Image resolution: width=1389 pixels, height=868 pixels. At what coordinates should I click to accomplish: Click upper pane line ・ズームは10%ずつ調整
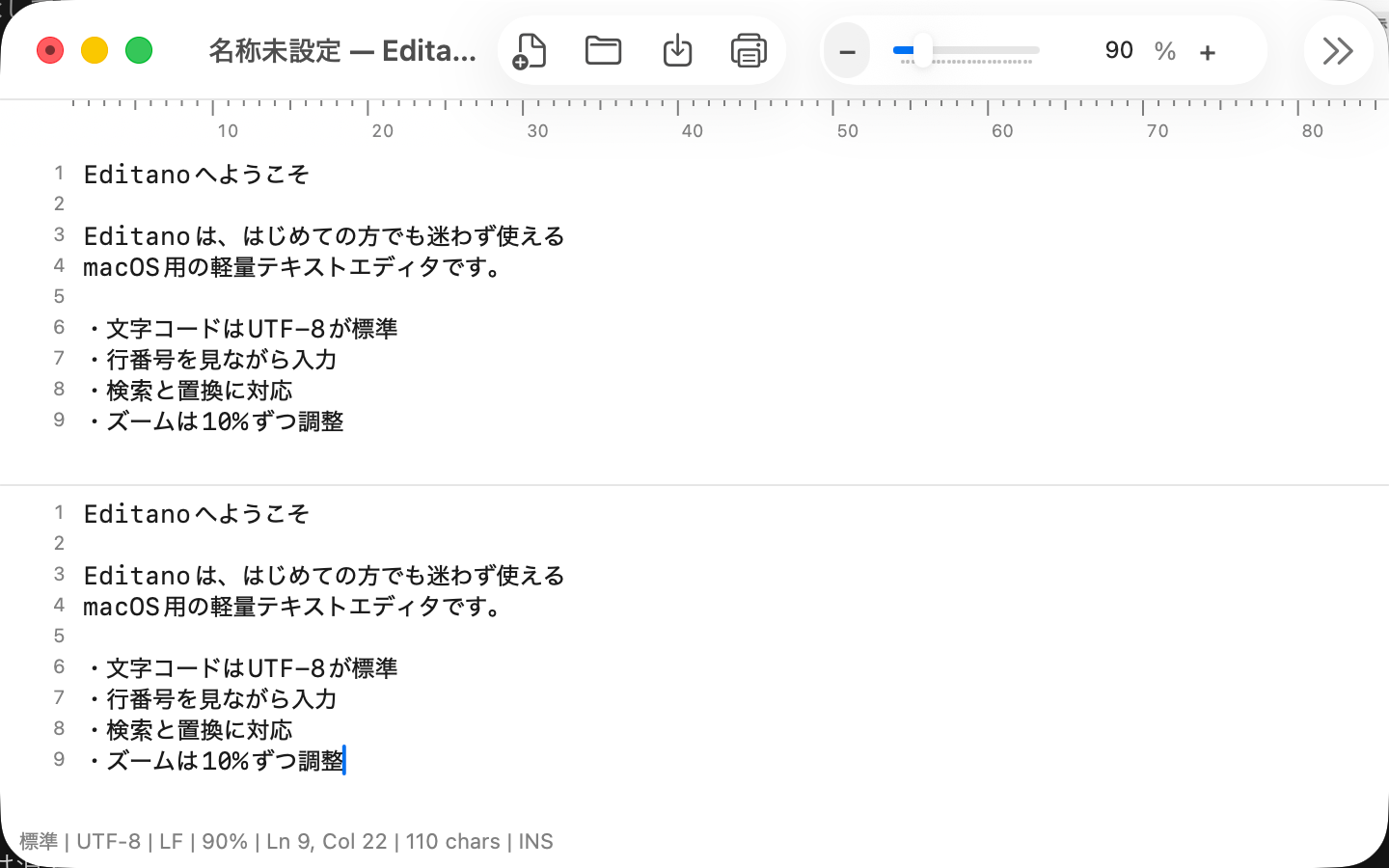[x=214, y=420]
